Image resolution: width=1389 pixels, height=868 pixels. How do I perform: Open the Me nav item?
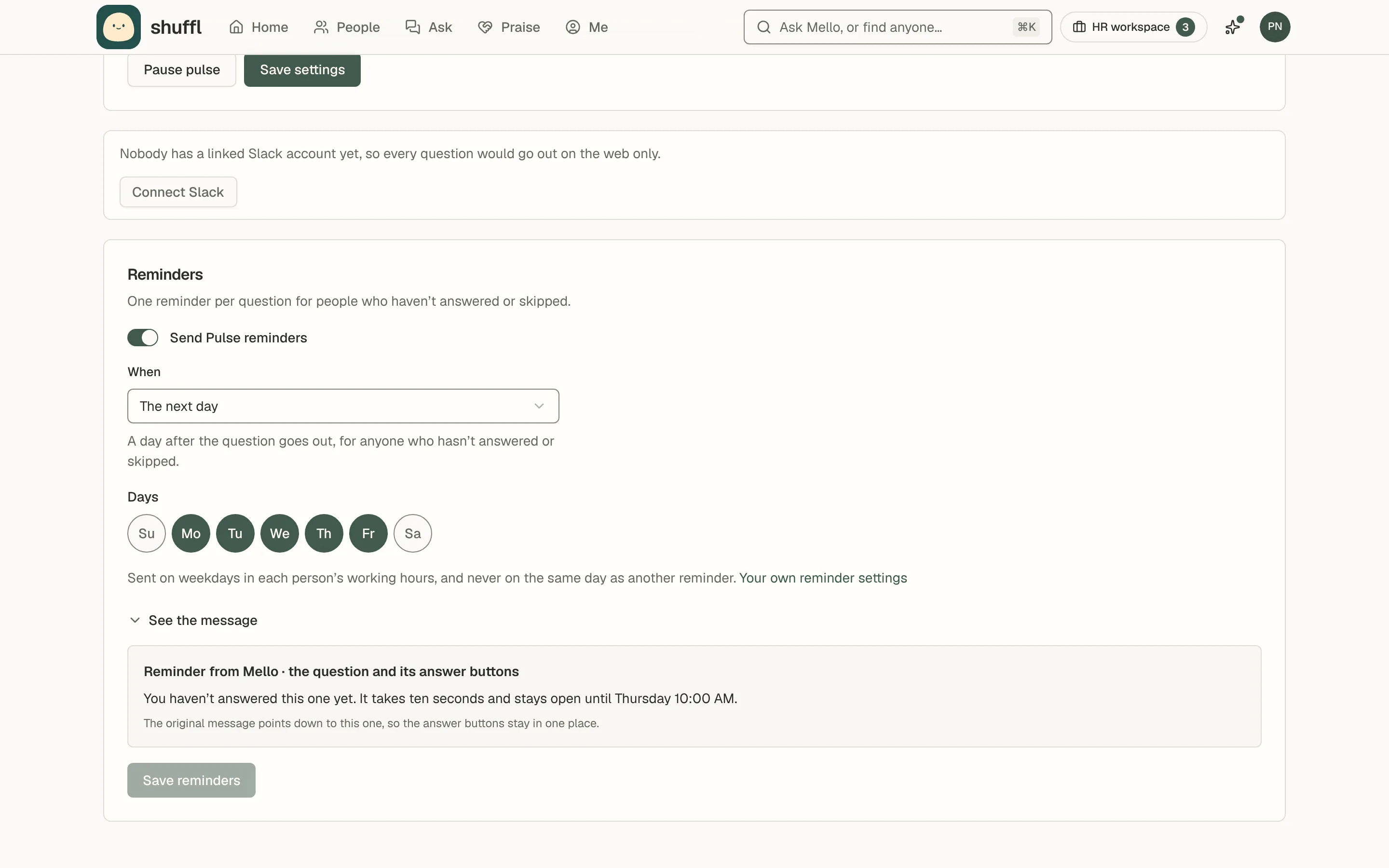586,27
